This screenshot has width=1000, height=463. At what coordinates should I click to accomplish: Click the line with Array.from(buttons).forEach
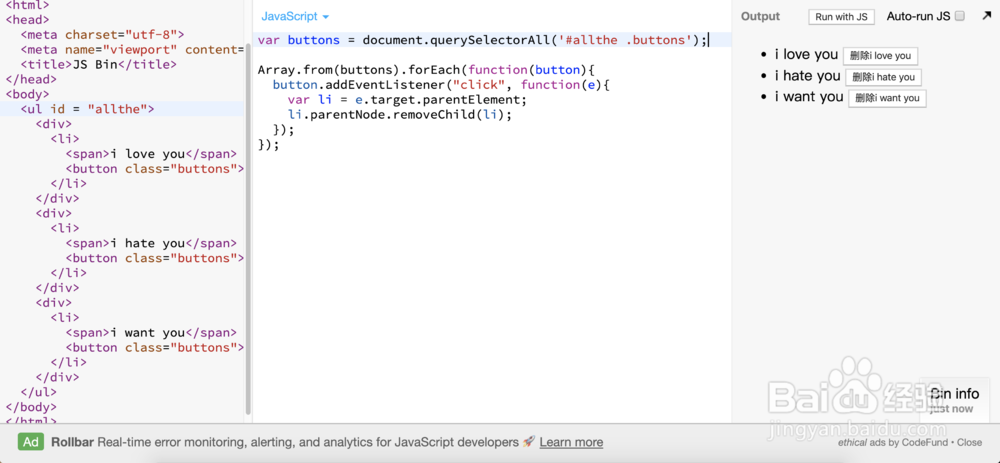click(x=426, y=70)
